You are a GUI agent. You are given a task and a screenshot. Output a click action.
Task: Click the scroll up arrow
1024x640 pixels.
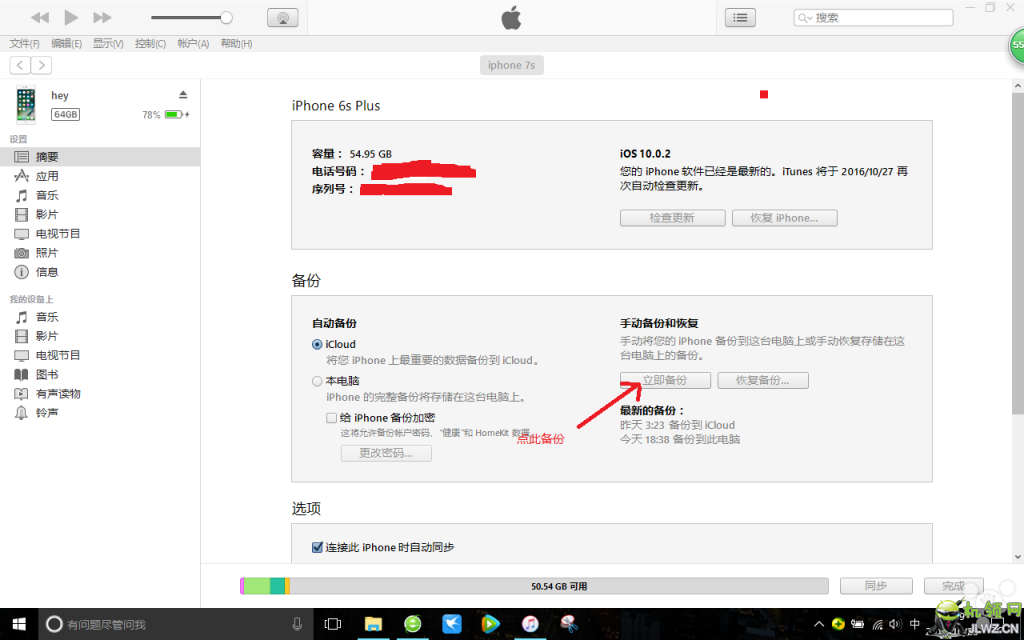click(x=1017, y=86)
